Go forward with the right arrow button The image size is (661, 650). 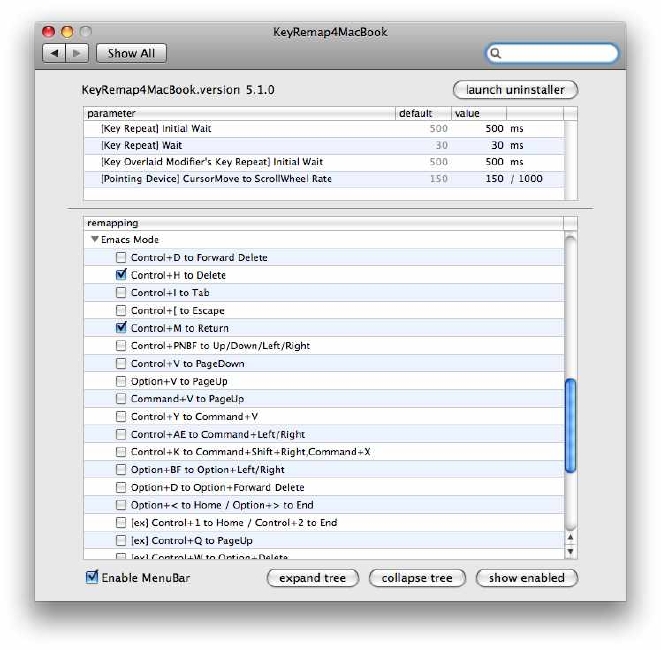77,53
